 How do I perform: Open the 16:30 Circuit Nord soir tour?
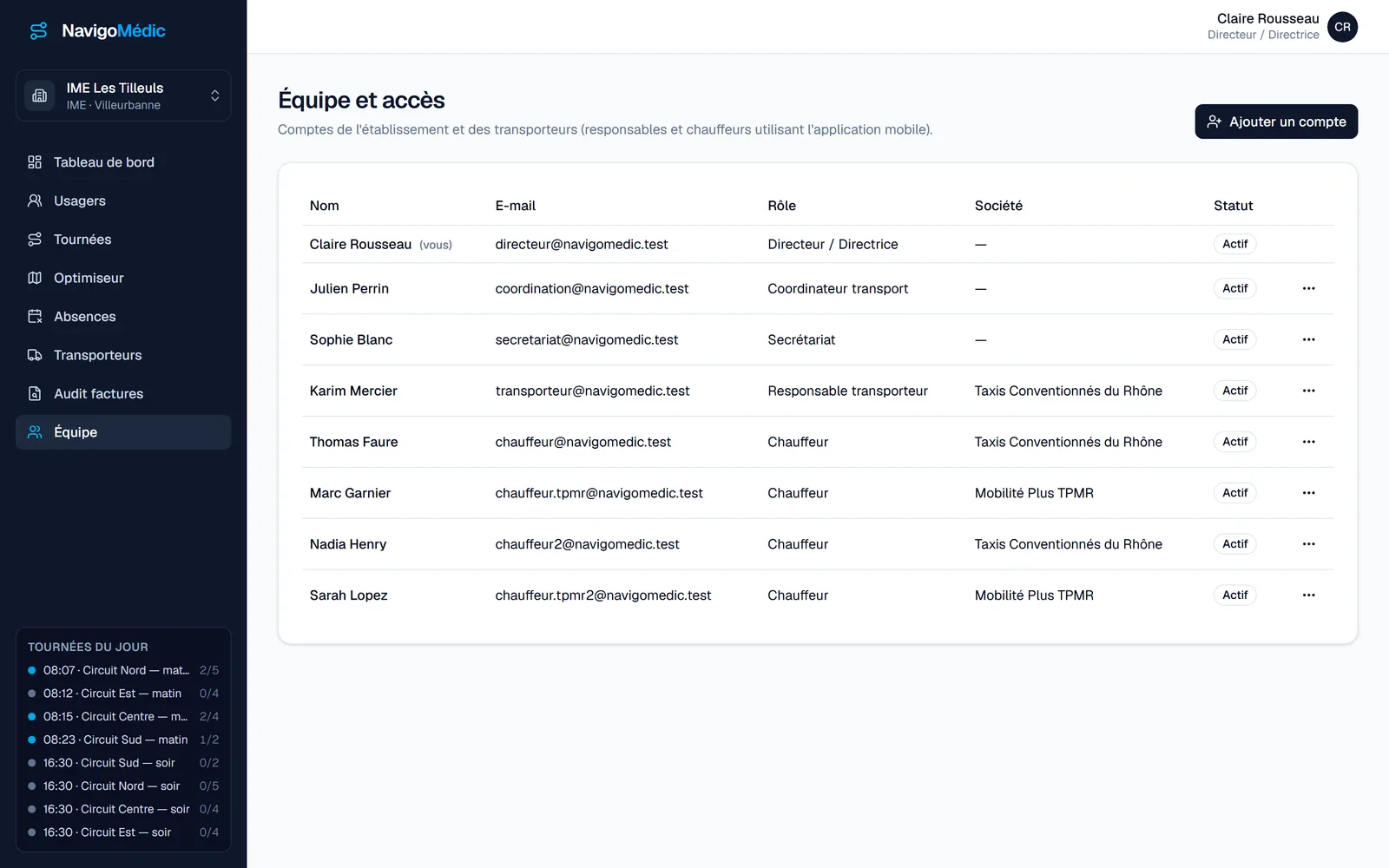(123, 786)
